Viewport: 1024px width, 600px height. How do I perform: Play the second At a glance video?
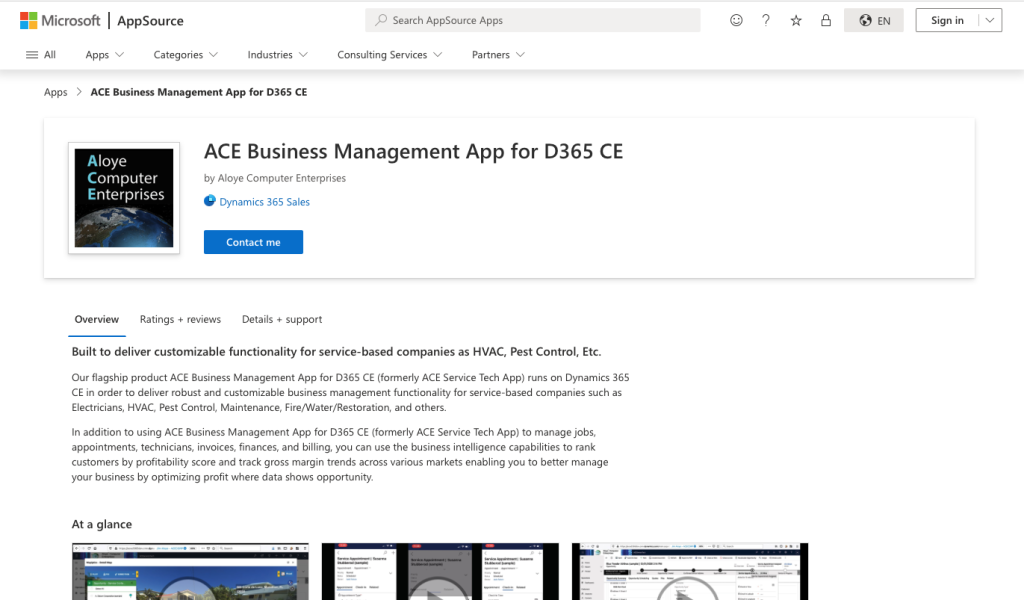[440, 571]
